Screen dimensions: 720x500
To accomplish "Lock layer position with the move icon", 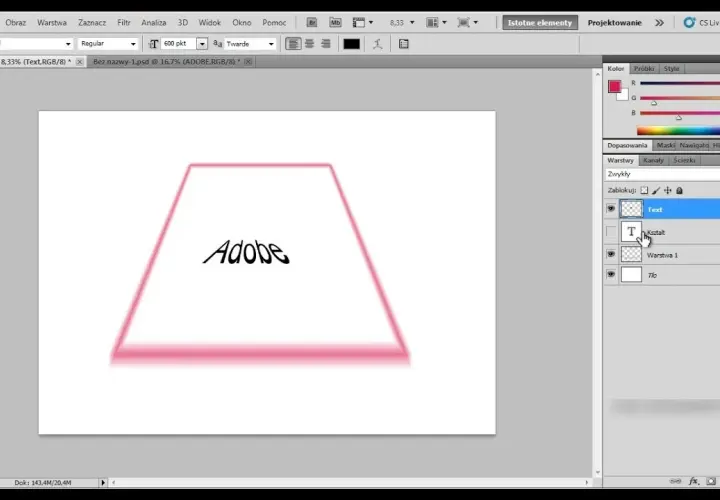I will pyautogui.click(x=668, y=190).
